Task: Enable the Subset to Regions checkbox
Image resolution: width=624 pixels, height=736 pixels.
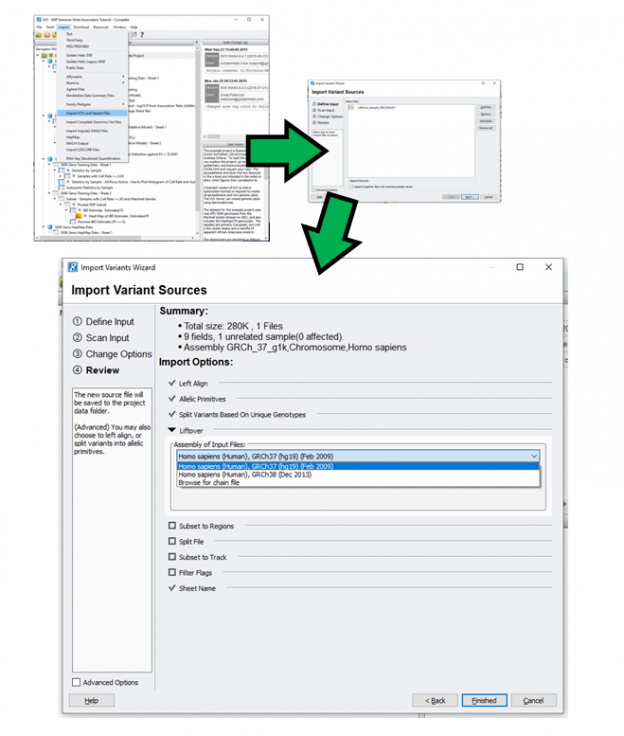Action: pos(172,526)
